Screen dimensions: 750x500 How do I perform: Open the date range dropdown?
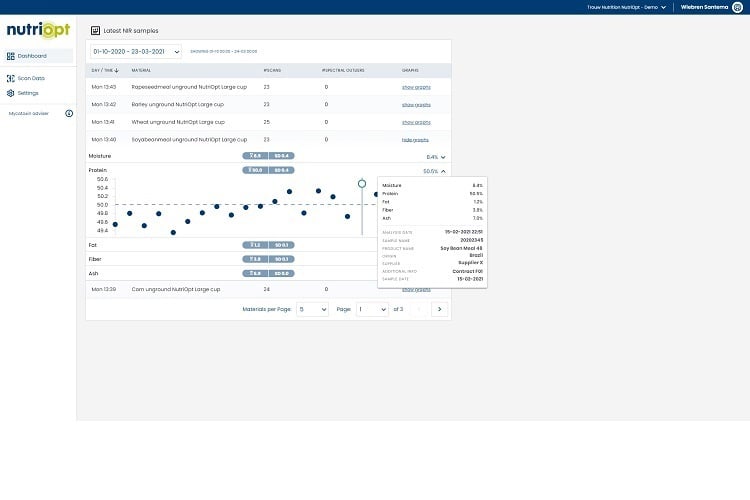tap(136, 51)
